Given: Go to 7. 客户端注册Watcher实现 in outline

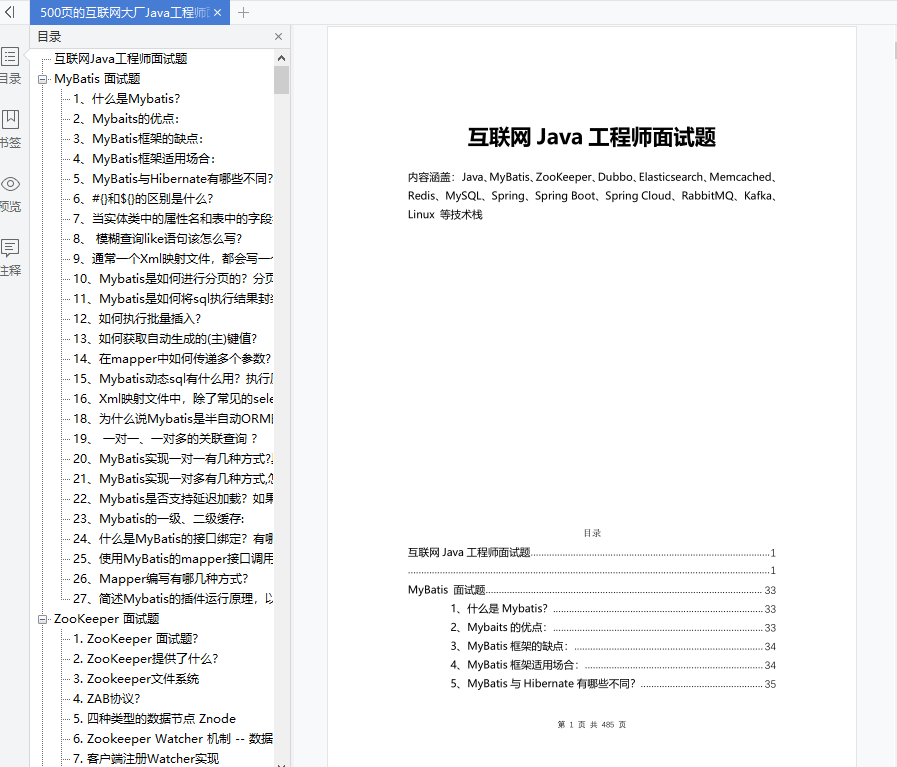Looking at the screenshot, I should (x=146, y=760).
